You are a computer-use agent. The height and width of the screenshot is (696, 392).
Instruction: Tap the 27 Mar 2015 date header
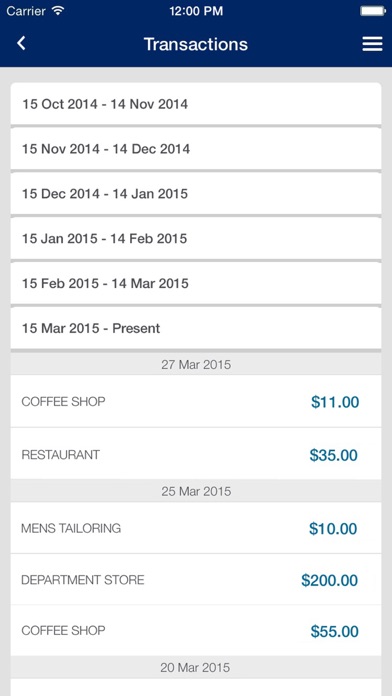click(196, 365)
